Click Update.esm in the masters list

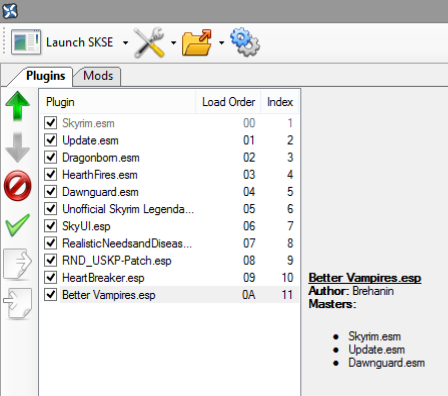[377, 350]
